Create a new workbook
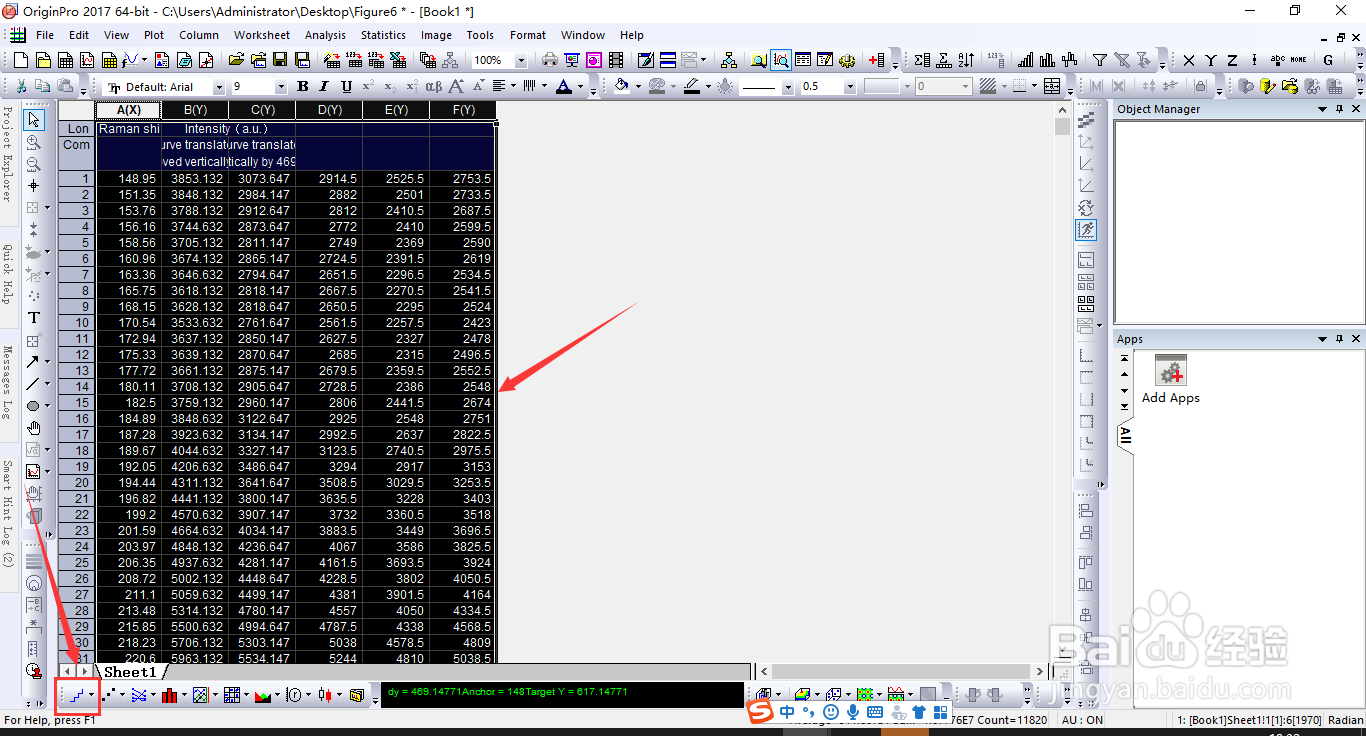 coord(65,60)
